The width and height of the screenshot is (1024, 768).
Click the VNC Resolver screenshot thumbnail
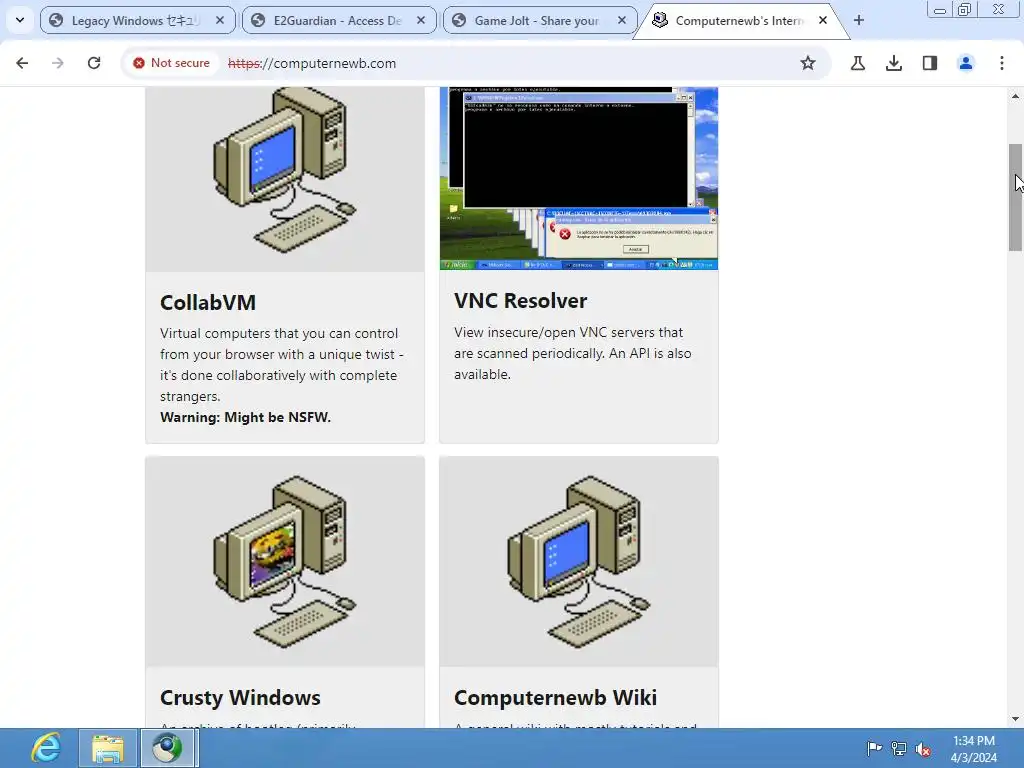(x=579, y=178)
